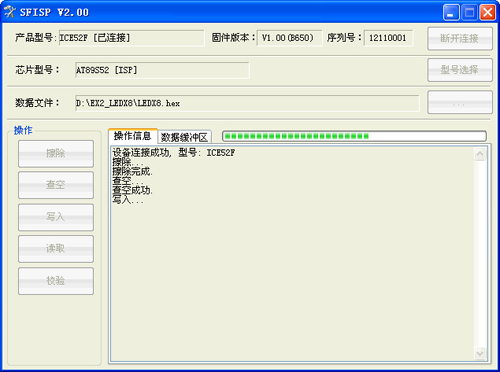Click the 校验 verify button
Screen dimensions: 500x372
tap(56, 281)
